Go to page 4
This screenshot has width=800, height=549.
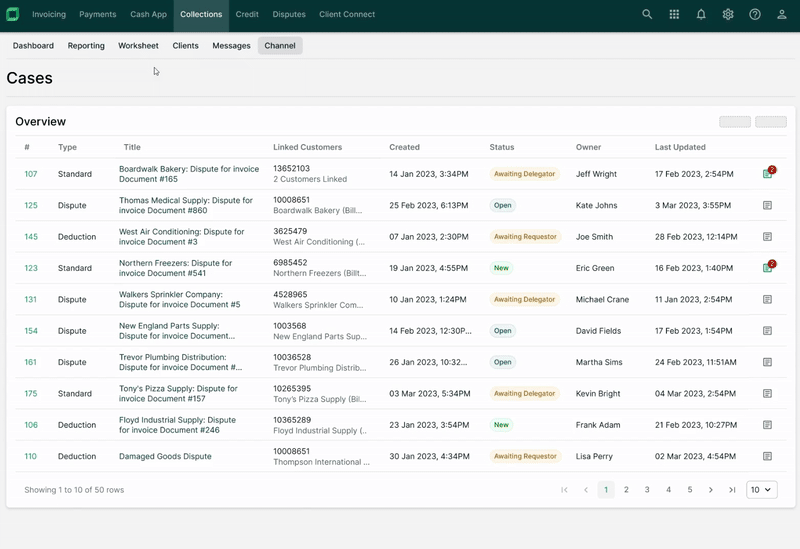(x=668, y=490)
